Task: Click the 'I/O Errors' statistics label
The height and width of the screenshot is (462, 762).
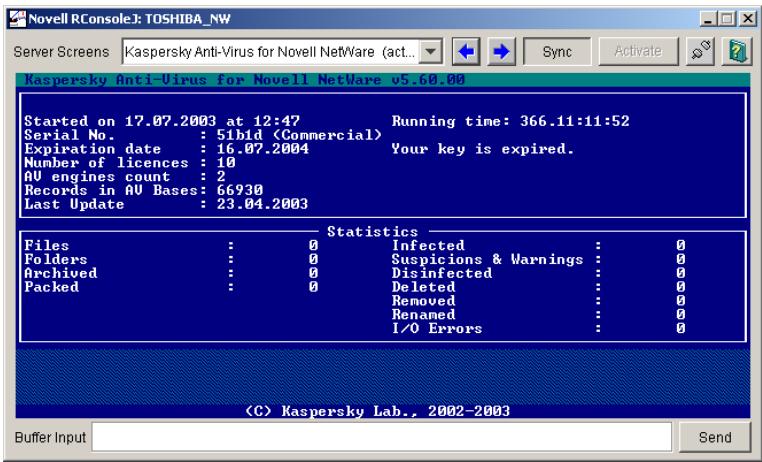Action: coord(437,328)
